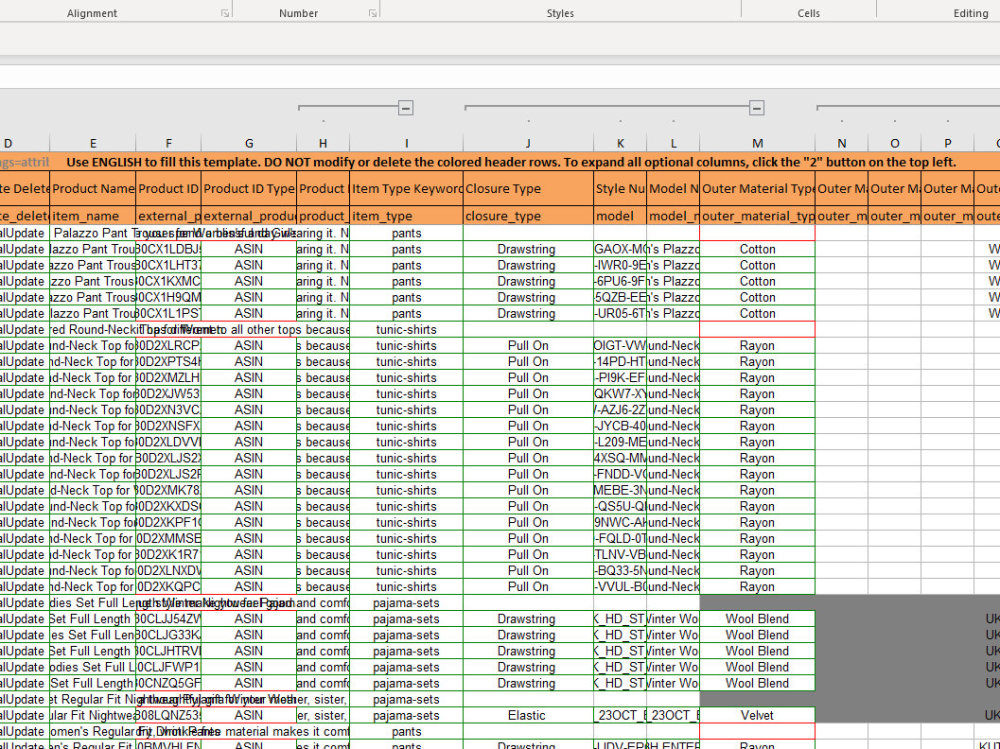Select column E header
Viewport: 1000px width, 749px height.
coord(92,144)
